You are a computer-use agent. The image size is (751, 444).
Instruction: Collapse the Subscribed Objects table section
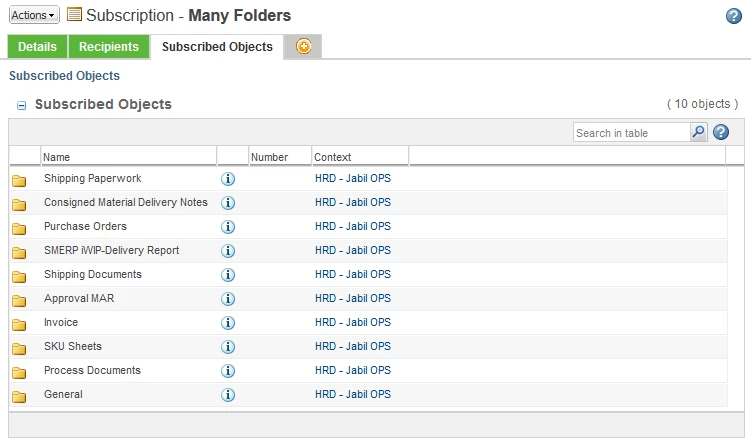click(x=22, y=105)
